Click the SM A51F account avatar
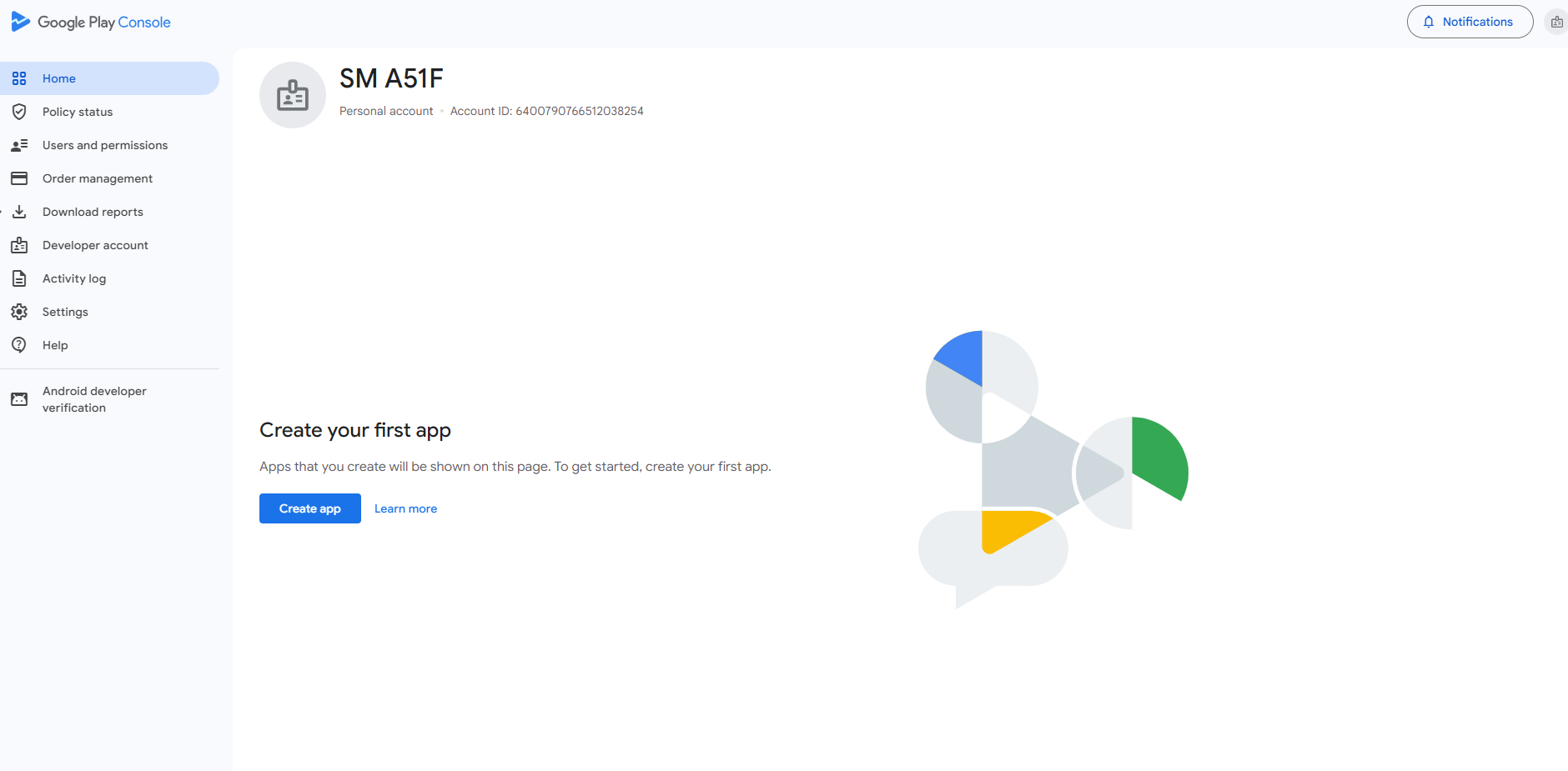 [293, 95]
